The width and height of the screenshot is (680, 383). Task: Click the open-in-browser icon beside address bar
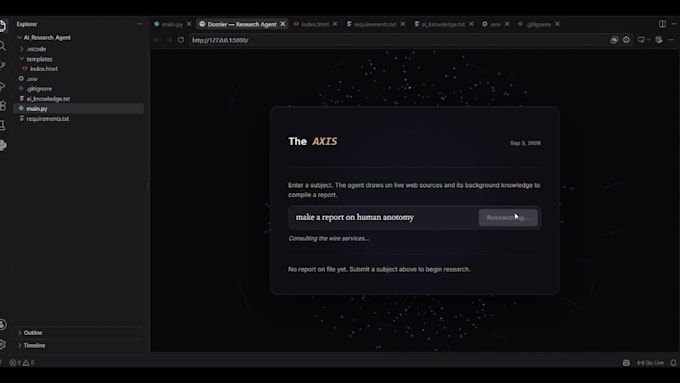click(614, 40)
